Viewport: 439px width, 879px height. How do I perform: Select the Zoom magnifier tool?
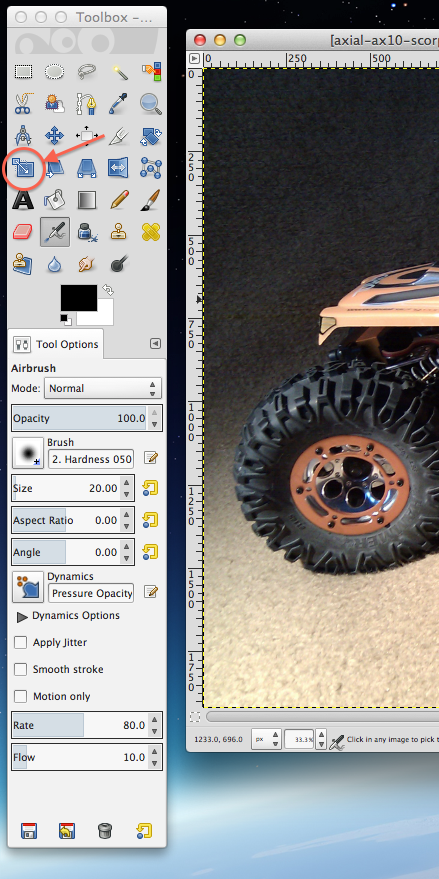click(x=151, y=103)
